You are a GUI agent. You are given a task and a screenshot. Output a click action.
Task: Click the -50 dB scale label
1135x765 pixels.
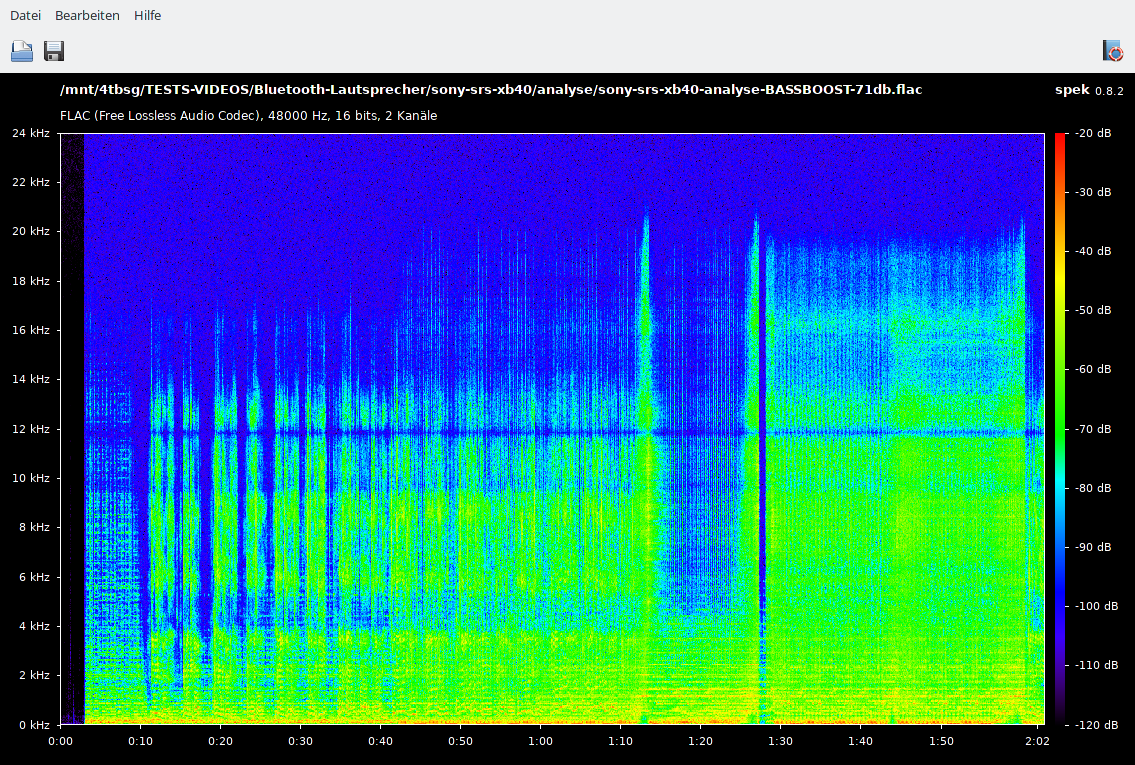pyautogui.click(x=1093, y=310)
